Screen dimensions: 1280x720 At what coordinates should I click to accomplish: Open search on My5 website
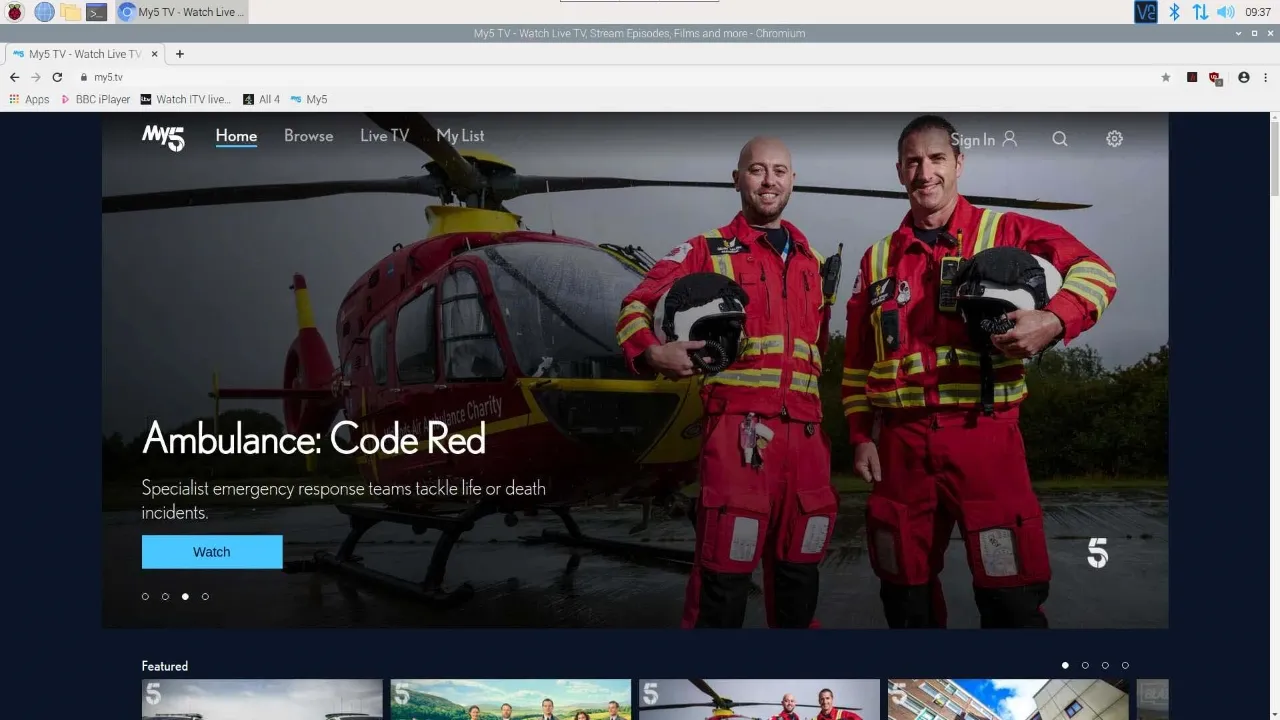point(1060,139)
